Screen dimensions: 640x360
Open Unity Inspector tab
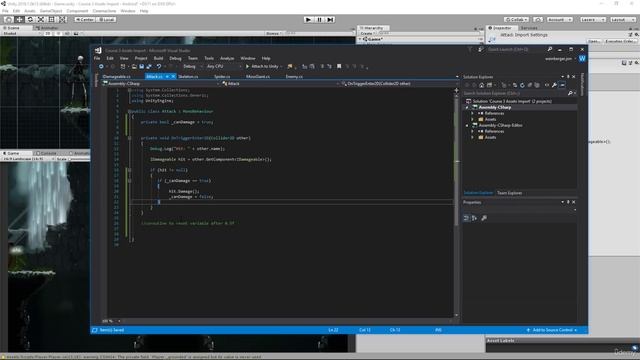click(x=501, y=28)
